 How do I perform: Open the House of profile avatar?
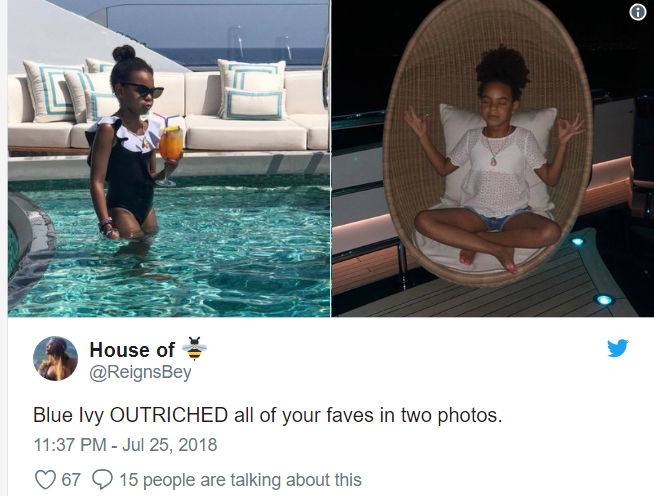55,359
